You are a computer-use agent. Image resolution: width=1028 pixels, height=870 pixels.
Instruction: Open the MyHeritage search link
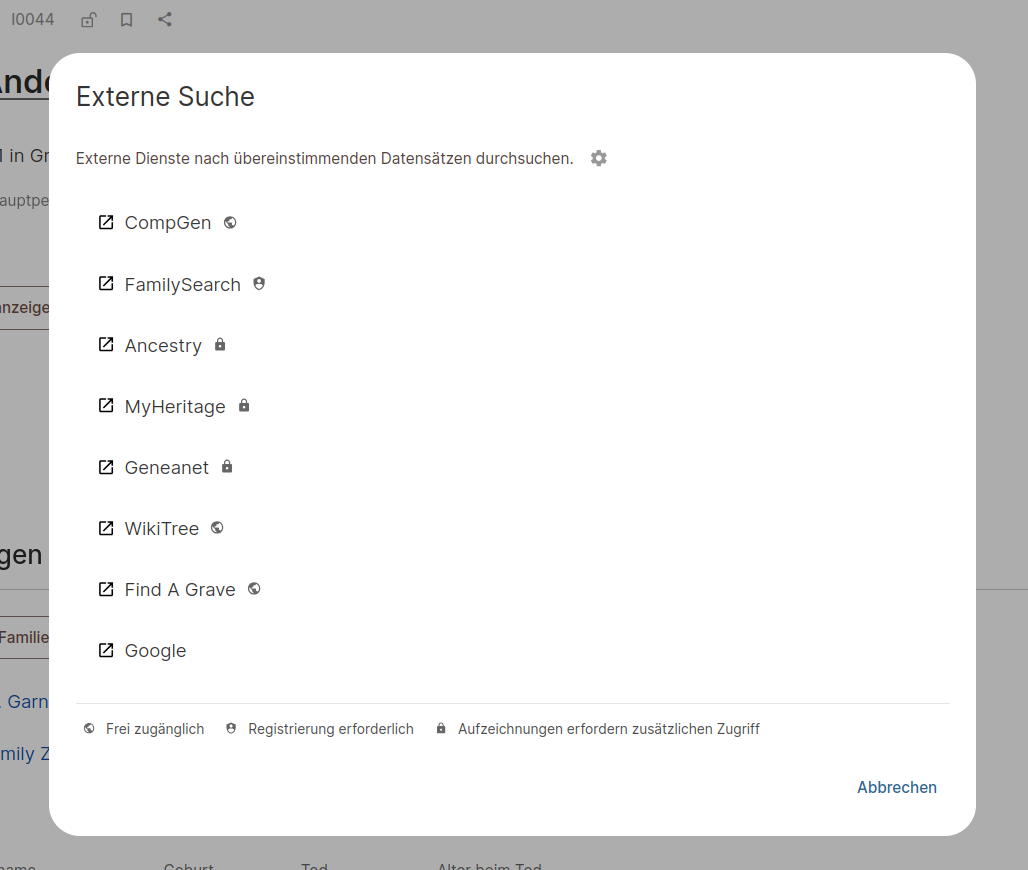point(175,406)
